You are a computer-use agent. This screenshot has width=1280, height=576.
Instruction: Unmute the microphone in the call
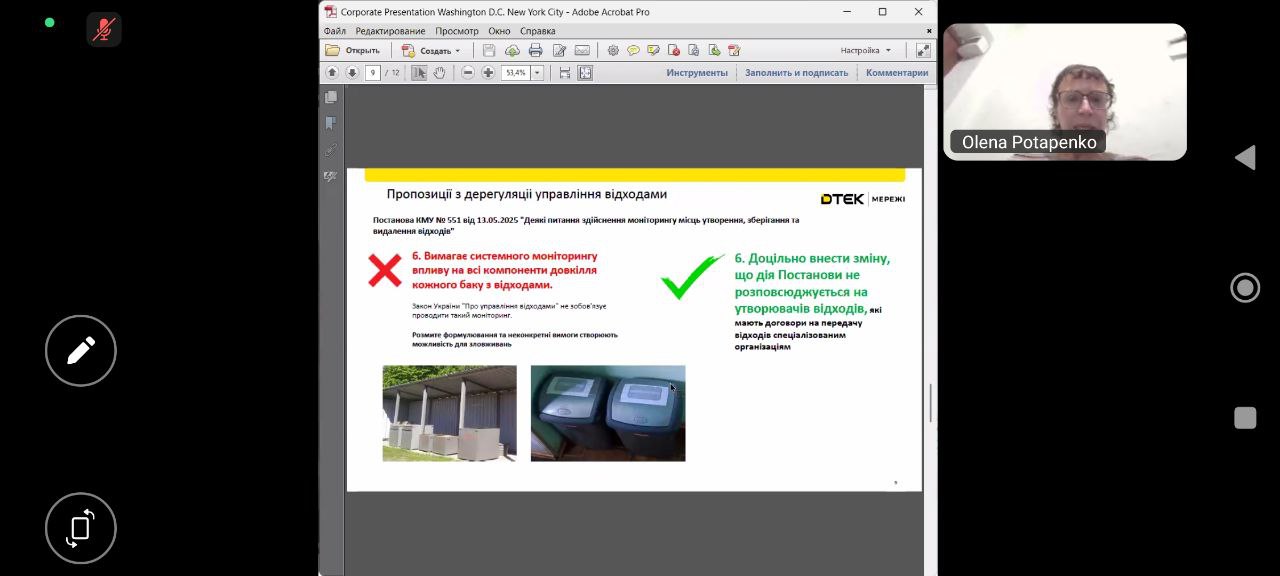[x=103, y=29]
